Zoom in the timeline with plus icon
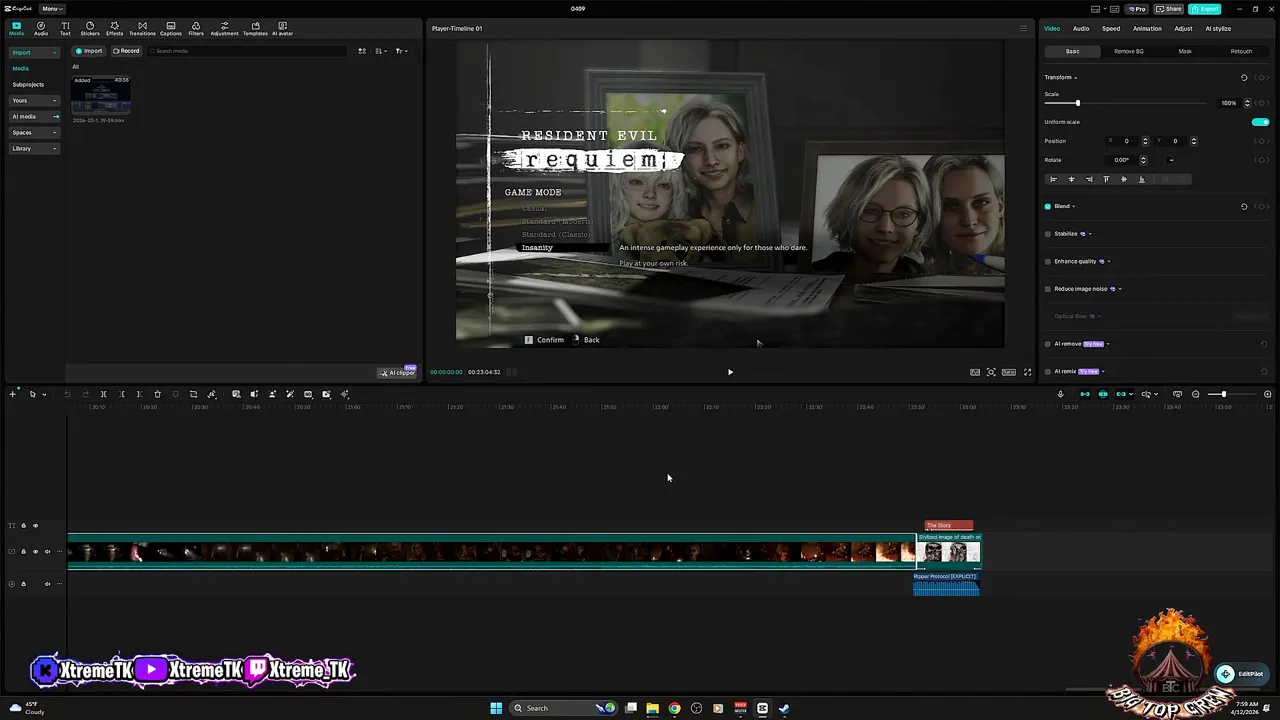Viewport: 1280px width, 720px height. (1268, 394)
